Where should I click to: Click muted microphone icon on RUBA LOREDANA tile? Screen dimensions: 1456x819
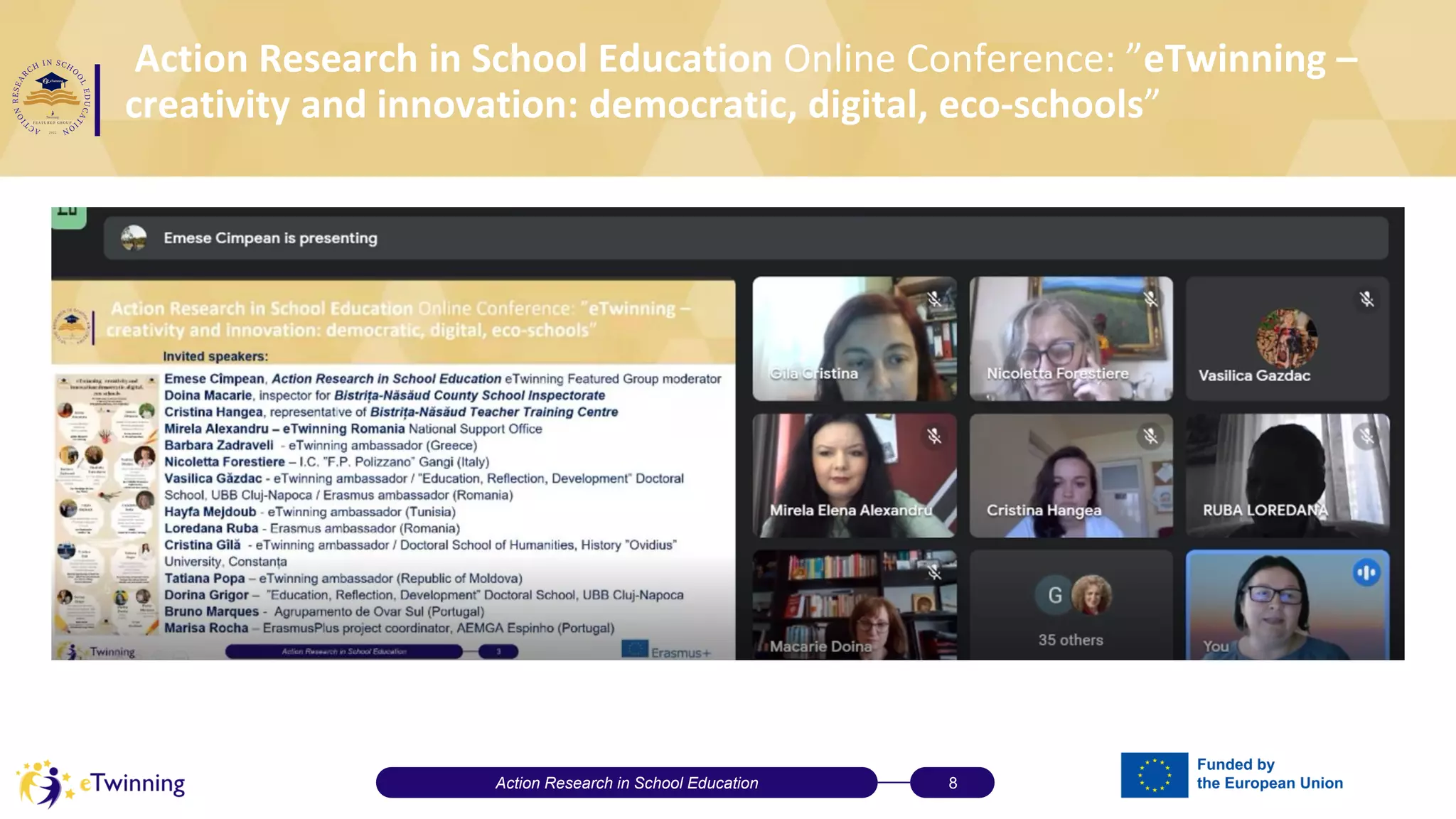coord(1366,436)
